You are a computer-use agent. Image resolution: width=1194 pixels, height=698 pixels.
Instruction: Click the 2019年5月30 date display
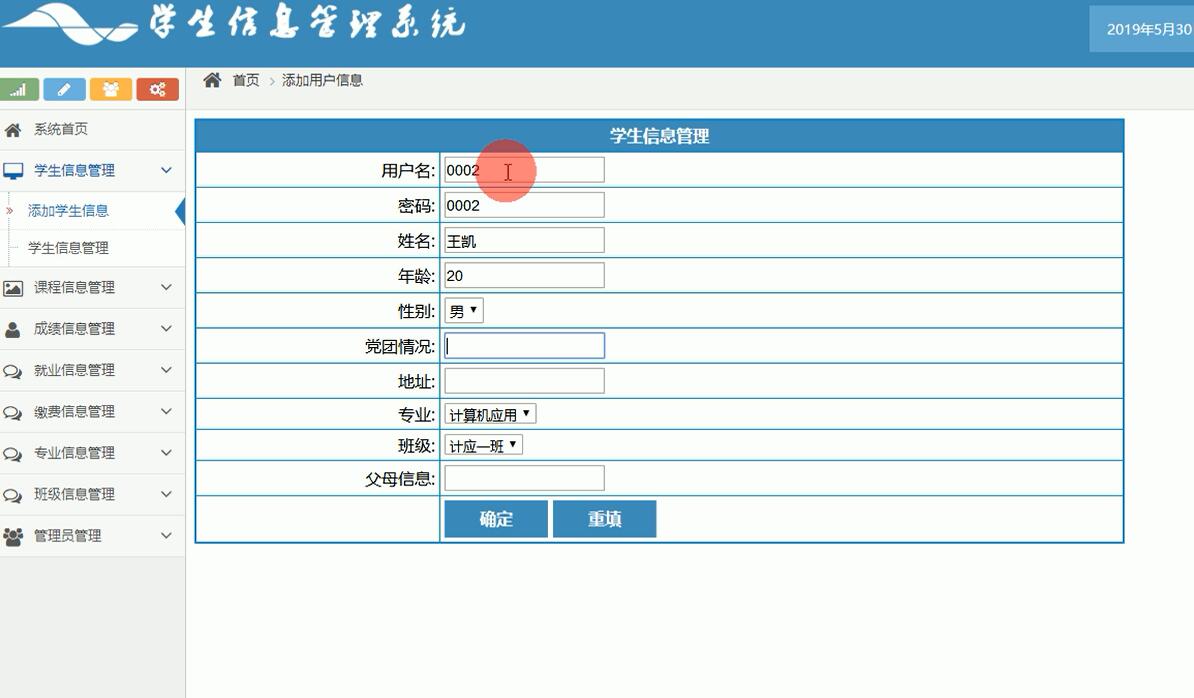tap(1148, 30)
